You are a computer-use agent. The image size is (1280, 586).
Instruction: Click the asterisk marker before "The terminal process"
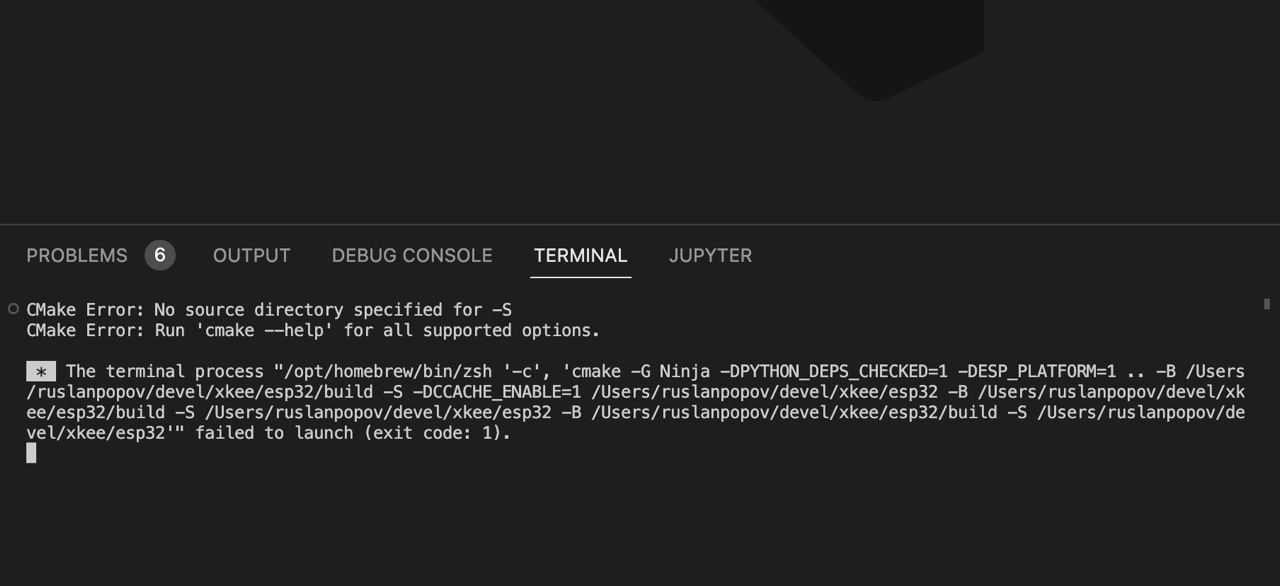[x=41, y=372]
